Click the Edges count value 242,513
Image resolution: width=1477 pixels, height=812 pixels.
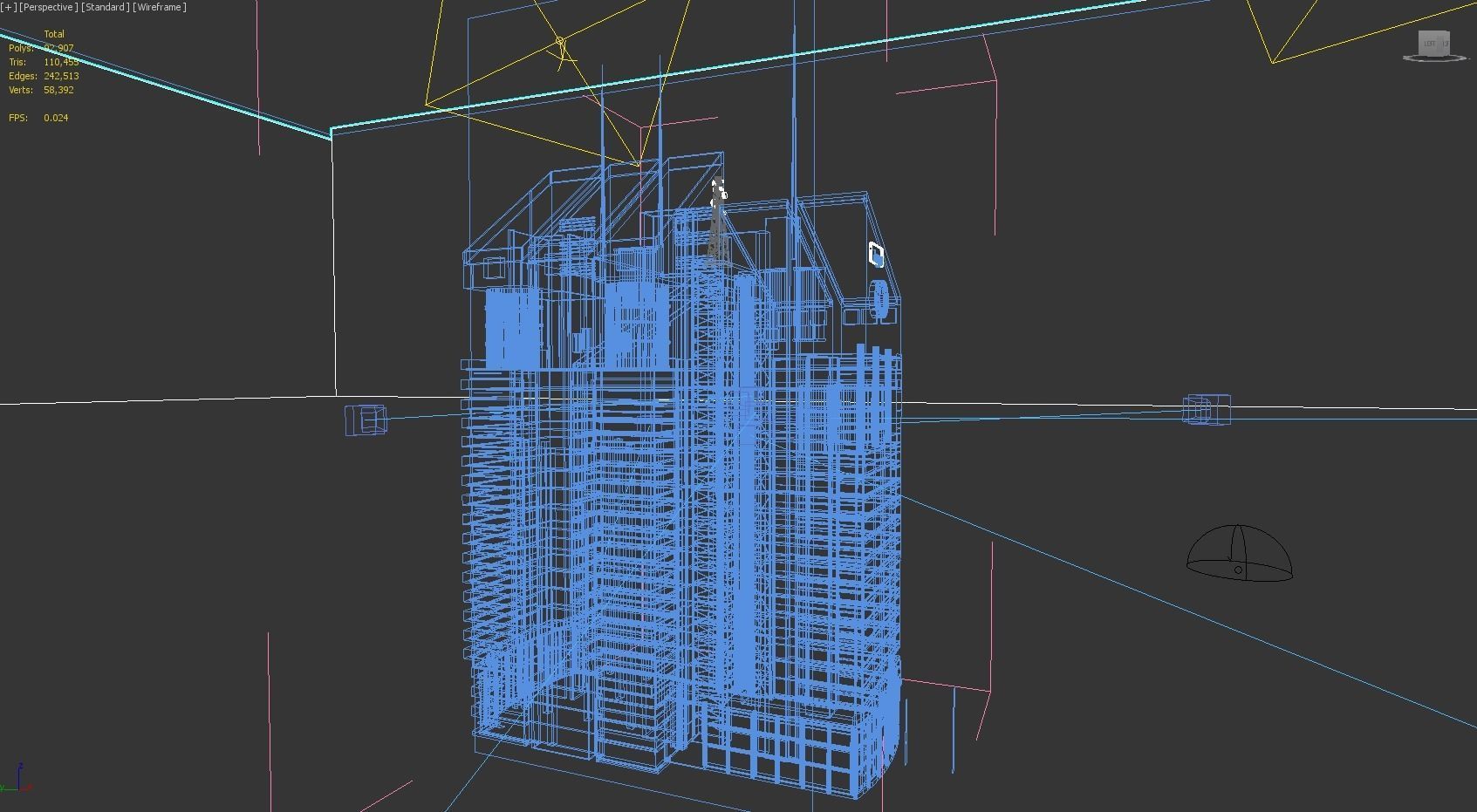pos(61,76)
